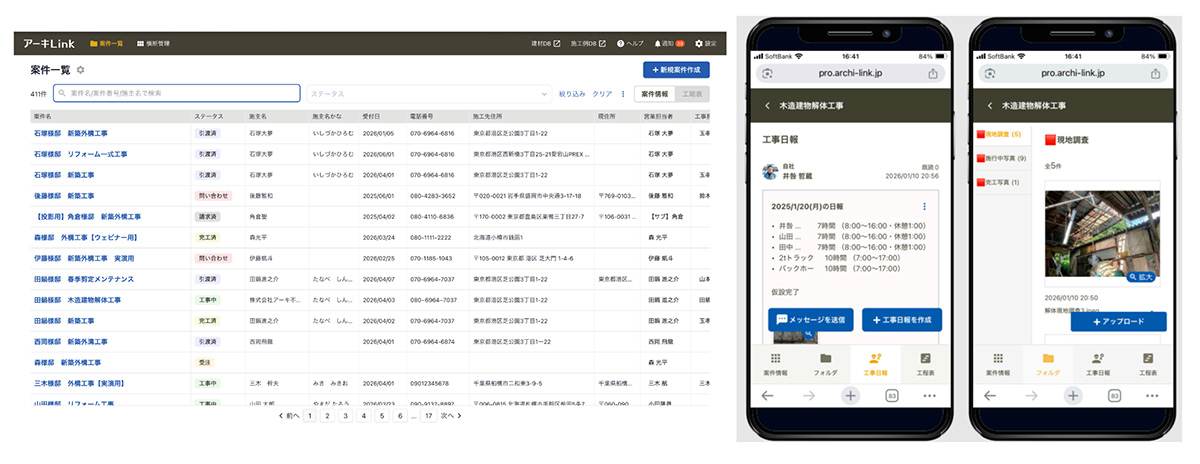1200x464 pixels.
Task: Tap new tab plus on right phone
Action: [1073, 396]
